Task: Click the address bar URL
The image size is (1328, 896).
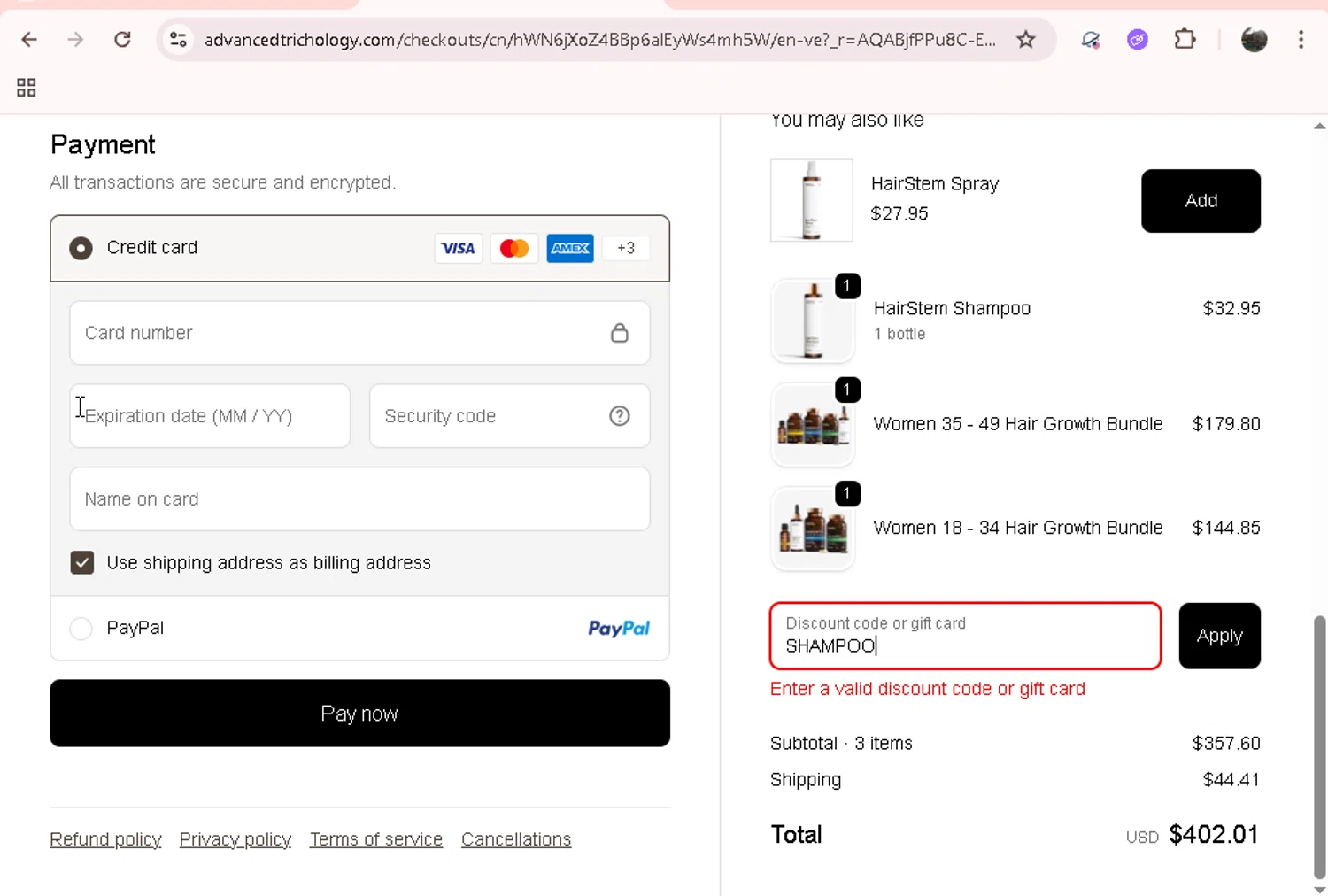Action: tap(599, 39)
